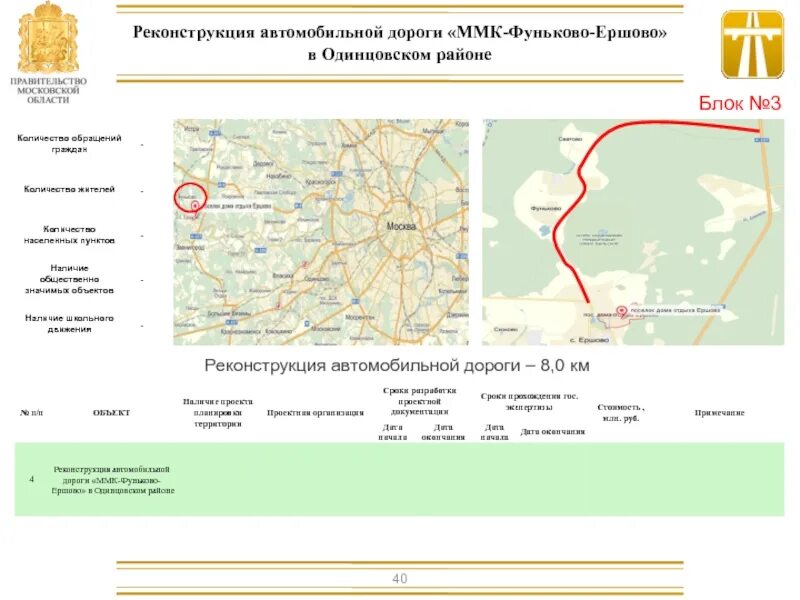This screenshot has width=800, height=600.
Task: Click 'Дата окончания' under state expertise header
Action: point(553,432)
